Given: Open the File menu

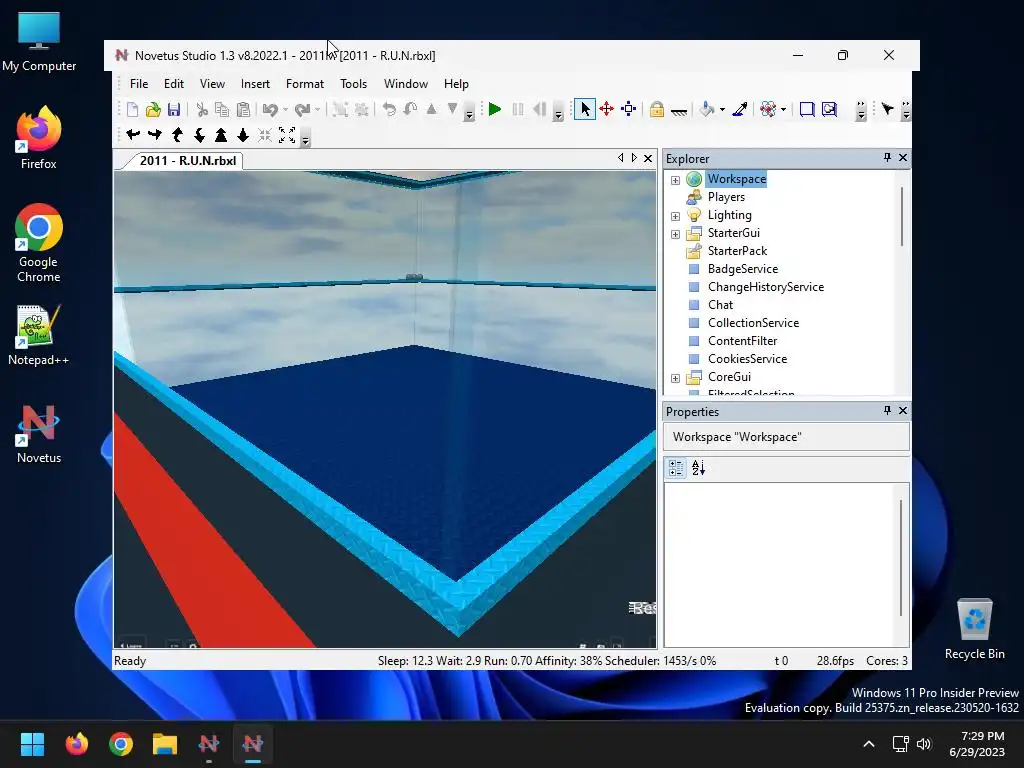Looking at the screenshot, I should point(139,84).
